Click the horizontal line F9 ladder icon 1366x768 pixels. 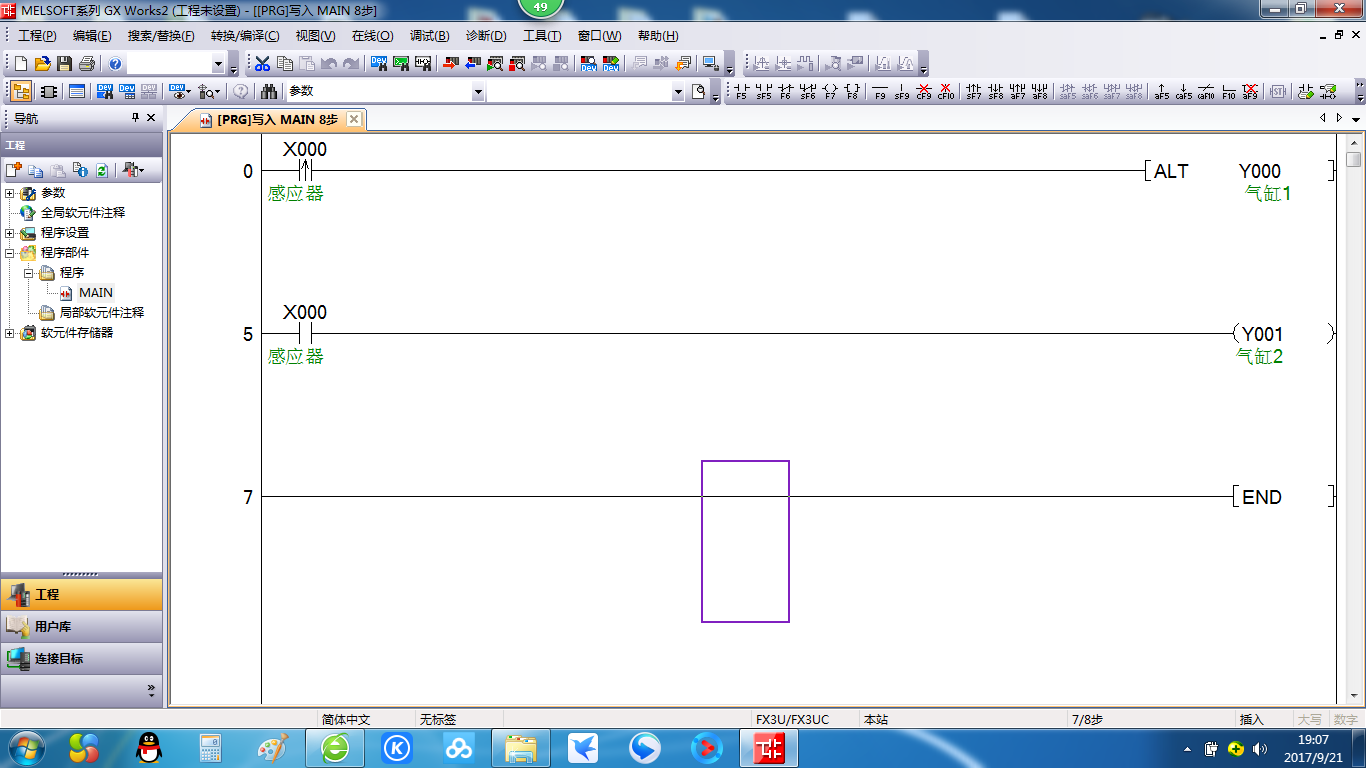(880, 92)
